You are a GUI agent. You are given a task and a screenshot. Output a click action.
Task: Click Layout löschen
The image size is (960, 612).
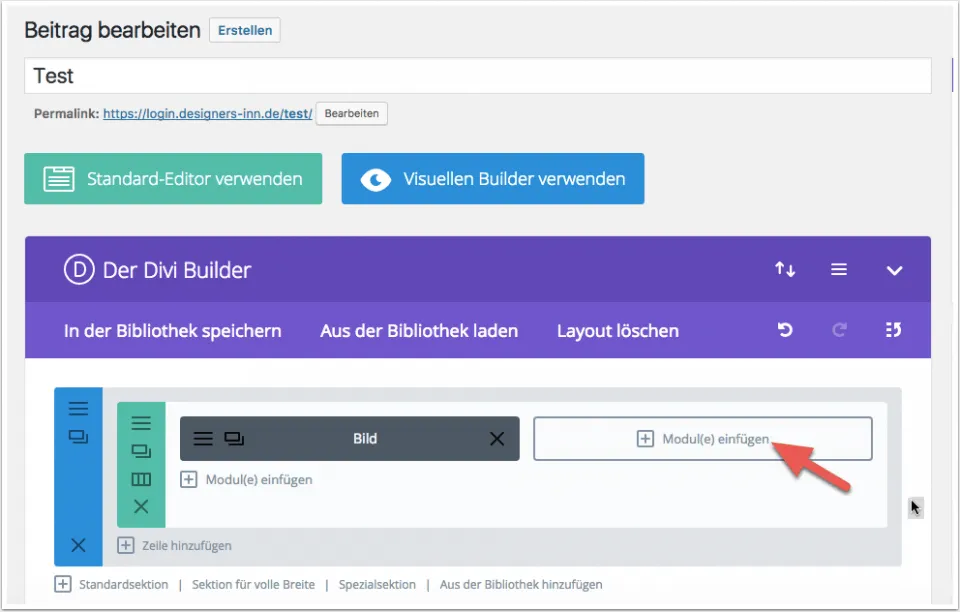(617, 330)
